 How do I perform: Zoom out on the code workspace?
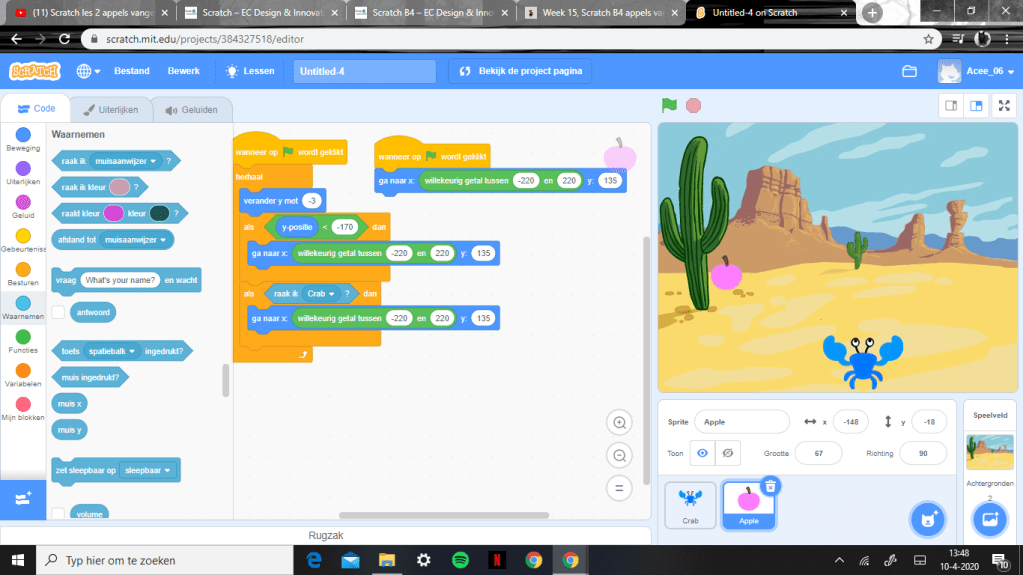click(x=619, y=456)
